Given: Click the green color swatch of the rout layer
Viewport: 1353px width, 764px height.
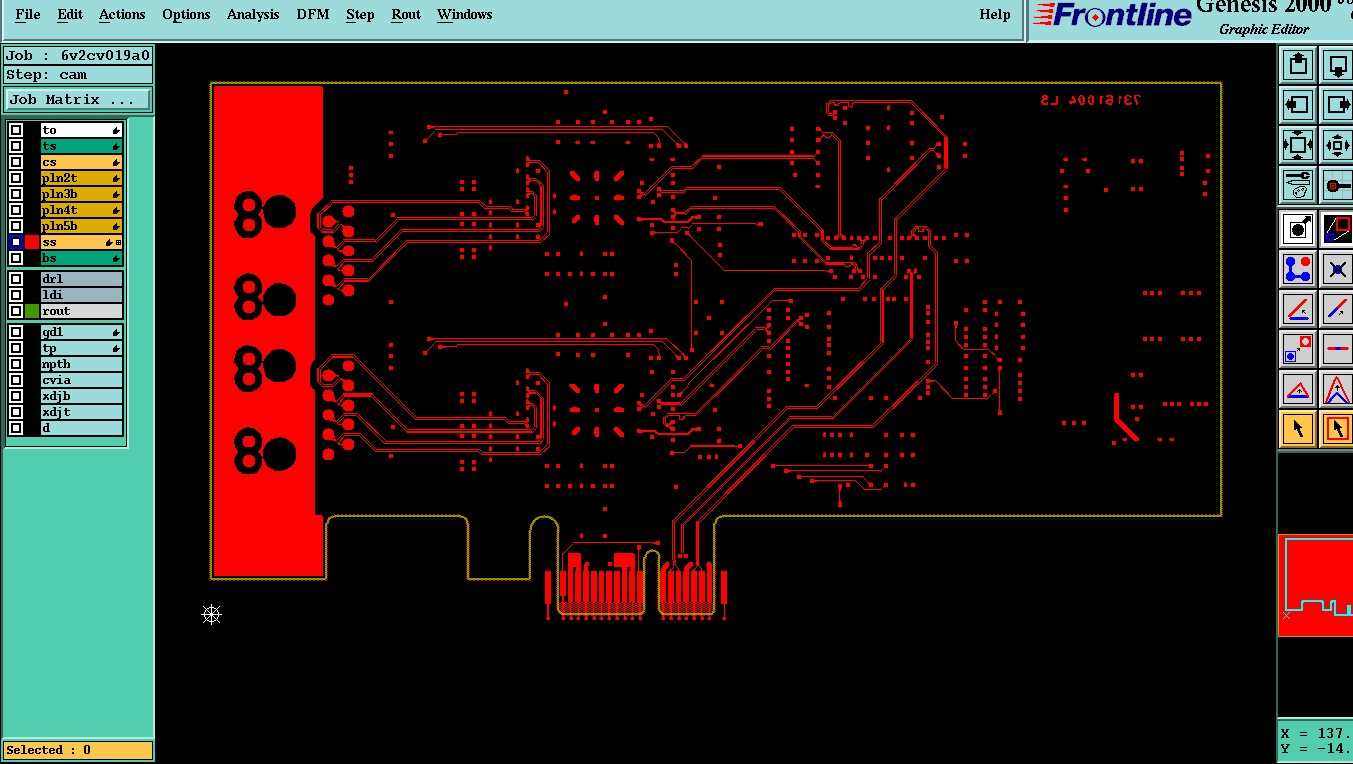Looking at the screenshot, I should [x=32, y=311].
